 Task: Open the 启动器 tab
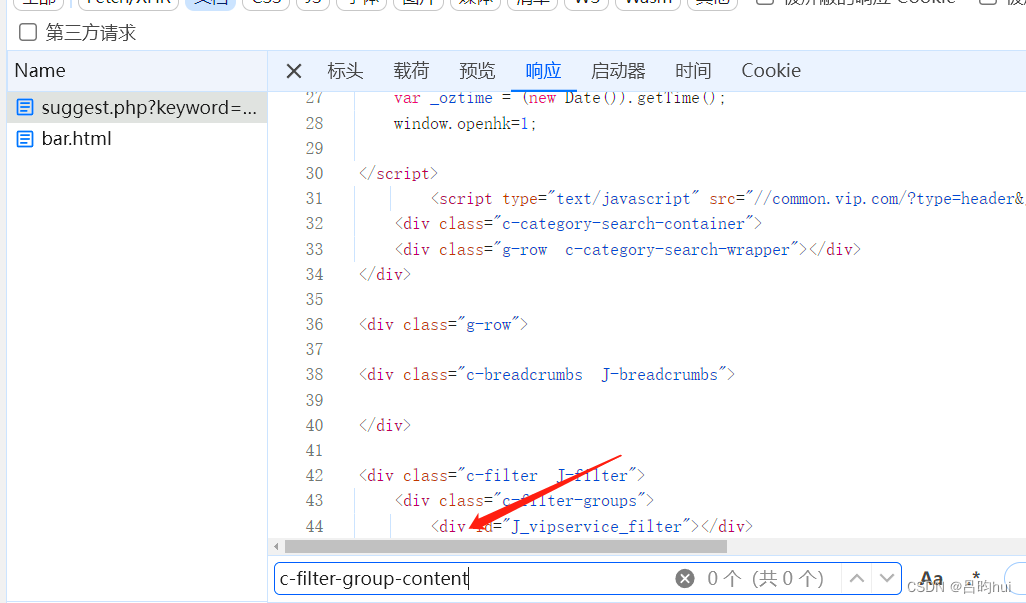618,71
